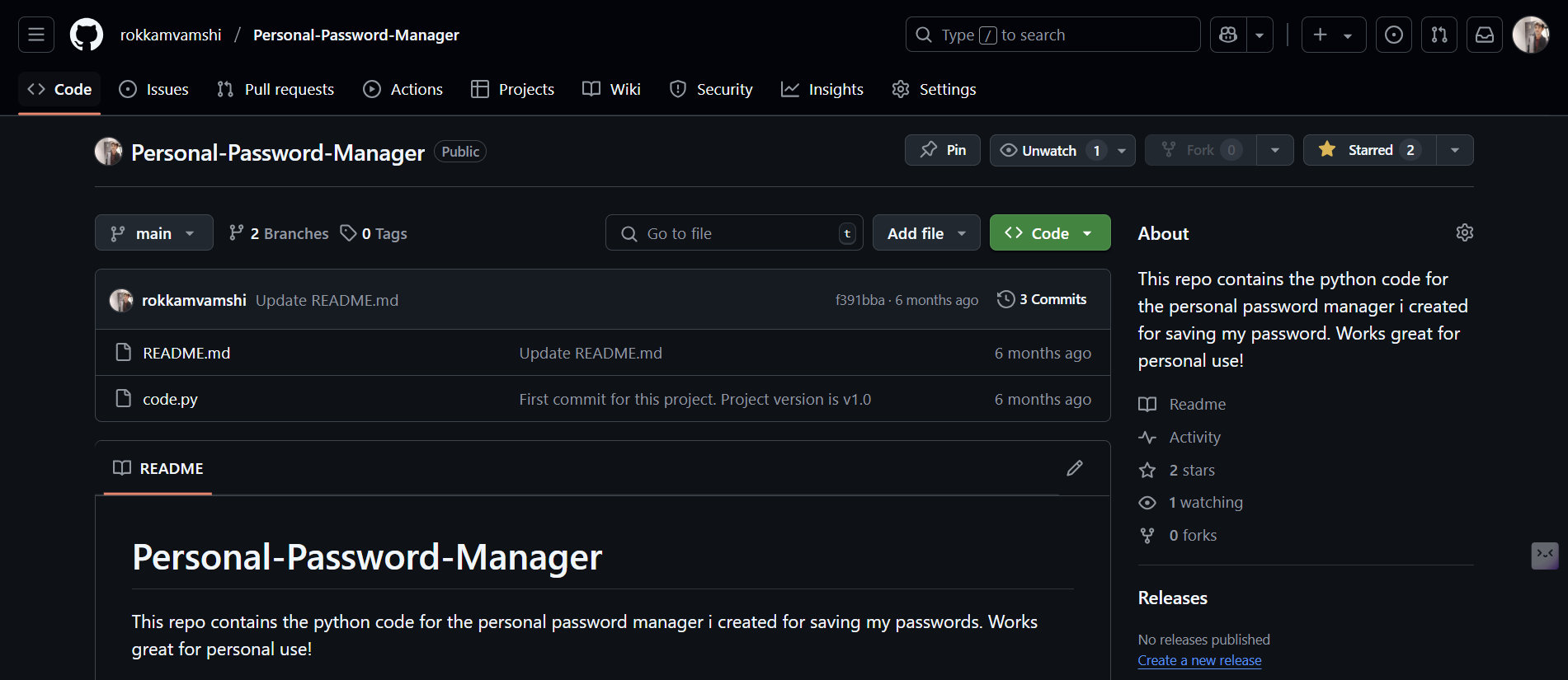Switch to the Settings tab
The image size is (1568, 680).
point(935,89)
